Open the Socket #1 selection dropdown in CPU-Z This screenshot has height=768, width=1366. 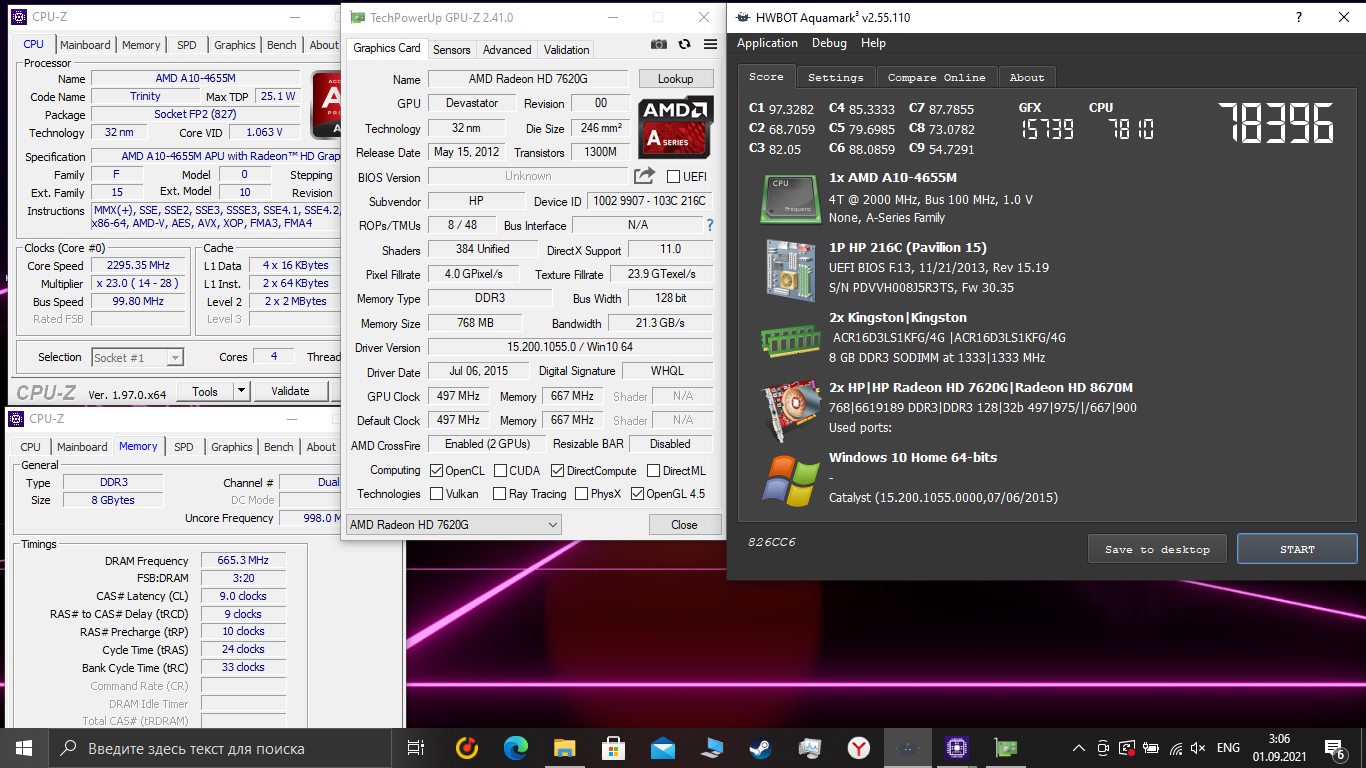click(x=137, y=357)
